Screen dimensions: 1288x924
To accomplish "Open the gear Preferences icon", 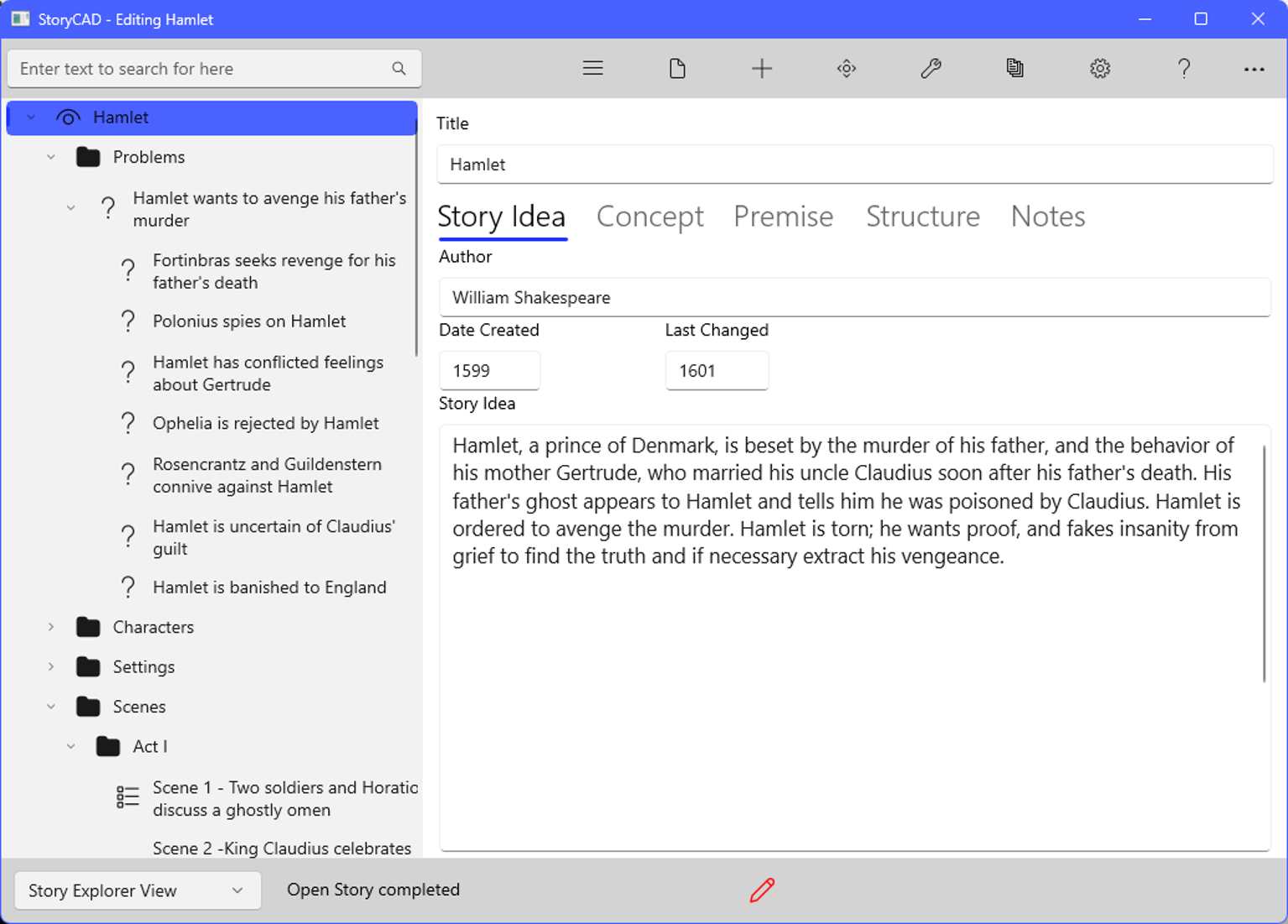I will point(1099,68).
